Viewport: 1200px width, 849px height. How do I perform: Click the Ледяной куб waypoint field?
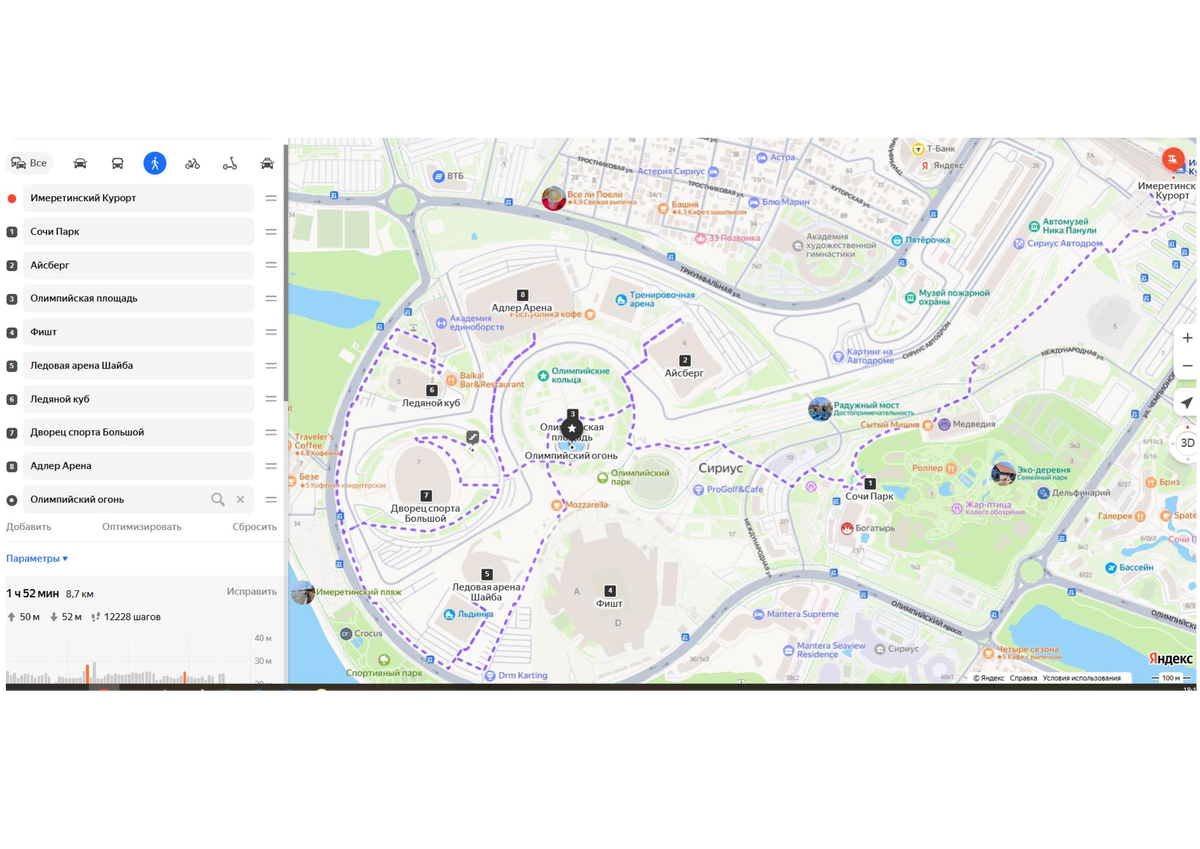point(138,399)
